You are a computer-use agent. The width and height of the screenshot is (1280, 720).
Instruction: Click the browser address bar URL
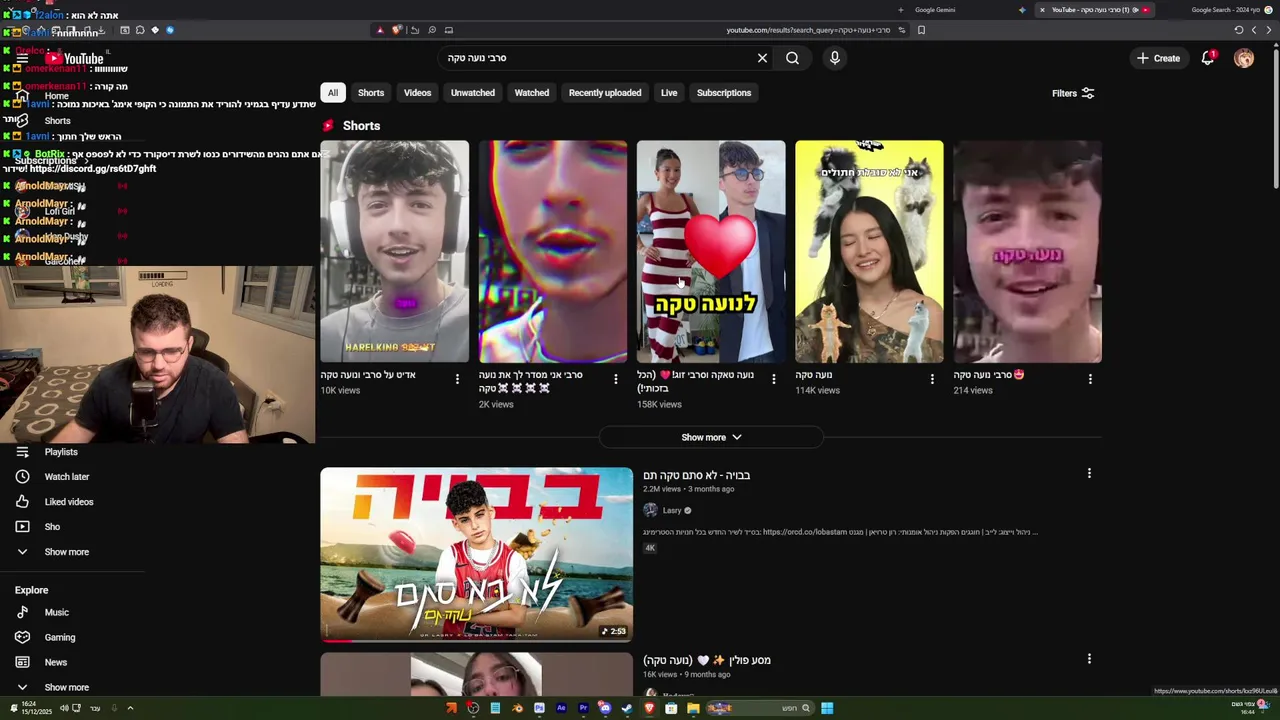[808, 30]
